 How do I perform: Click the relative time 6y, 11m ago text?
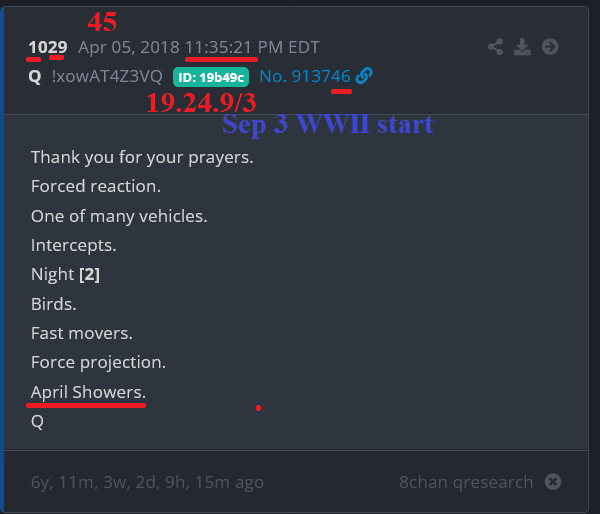pyautogui.click(x=147, y=482)
